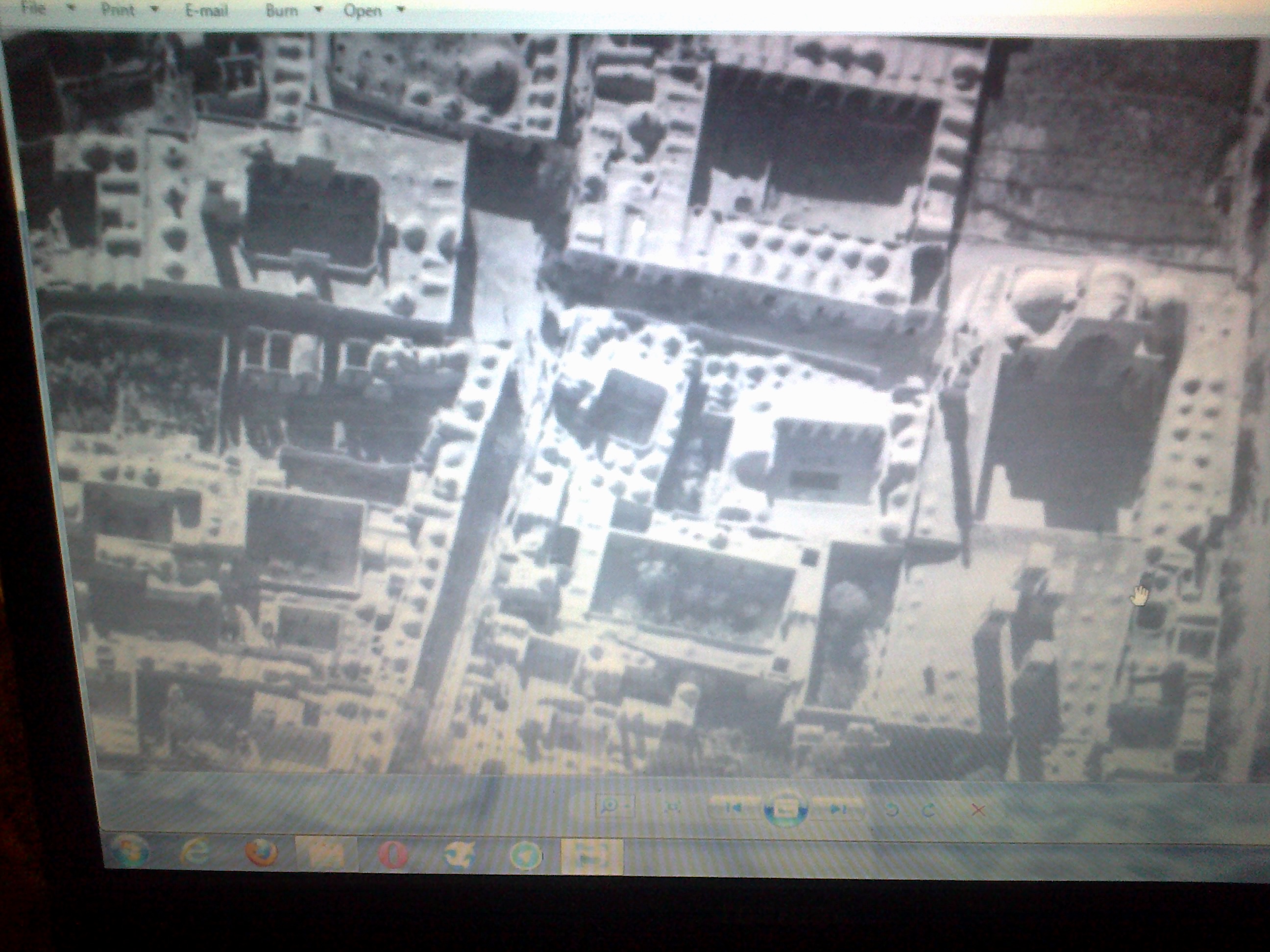Expand the Print dropdown arrow

tap(153, 10)
